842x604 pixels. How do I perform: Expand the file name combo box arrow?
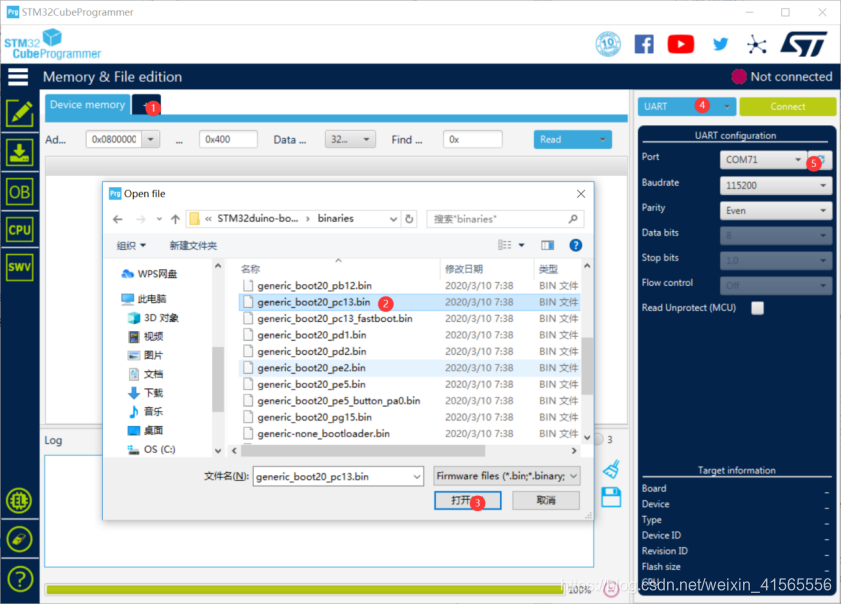(417, 477)
